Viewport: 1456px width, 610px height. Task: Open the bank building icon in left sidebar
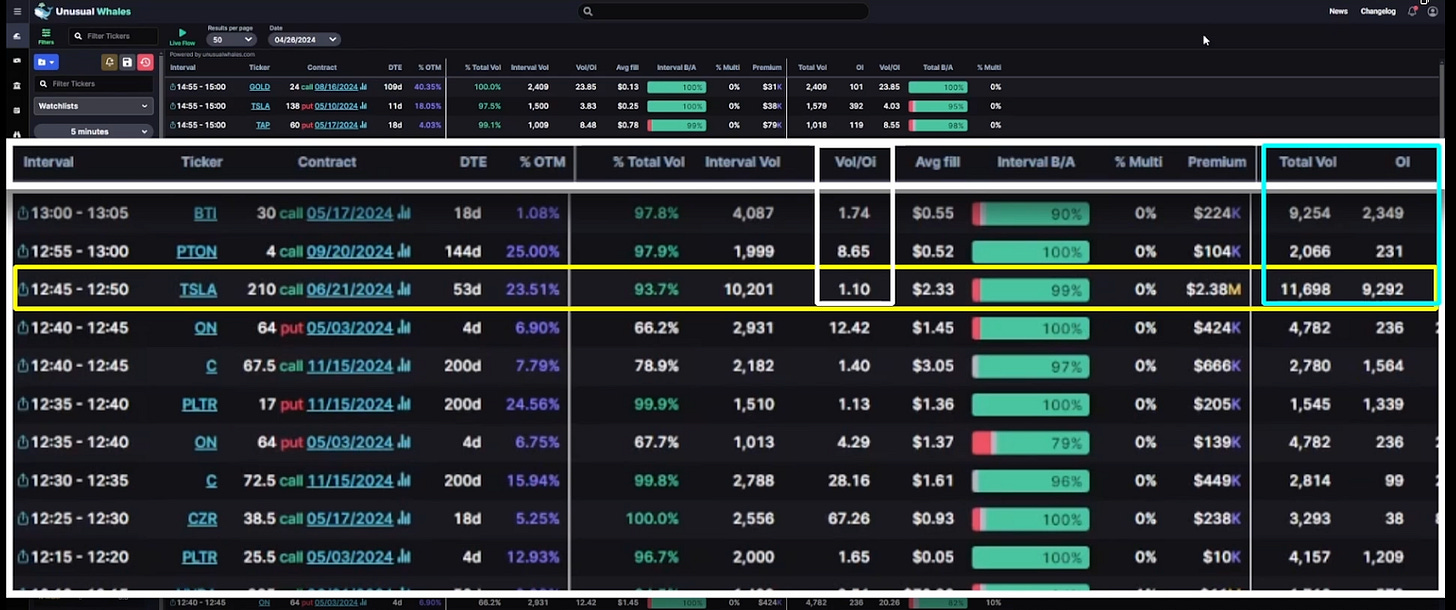tap(17, 86)
